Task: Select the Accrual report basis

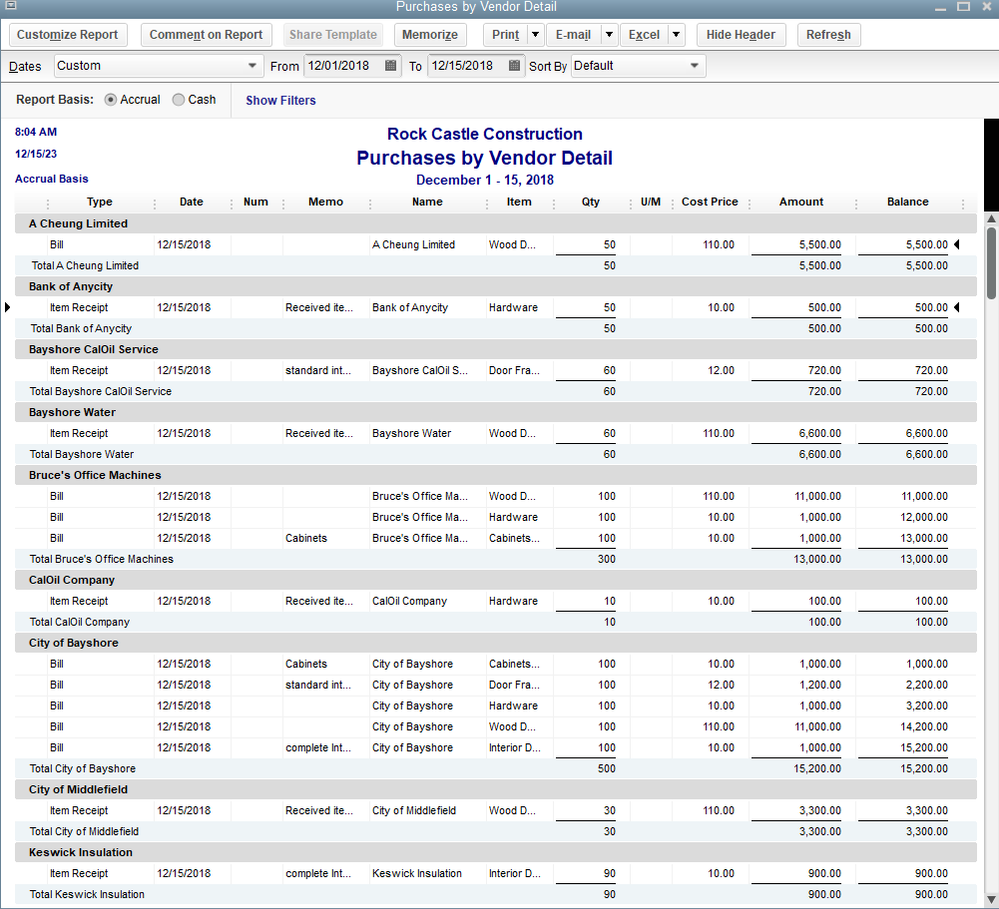Action: tap(111, 100)
